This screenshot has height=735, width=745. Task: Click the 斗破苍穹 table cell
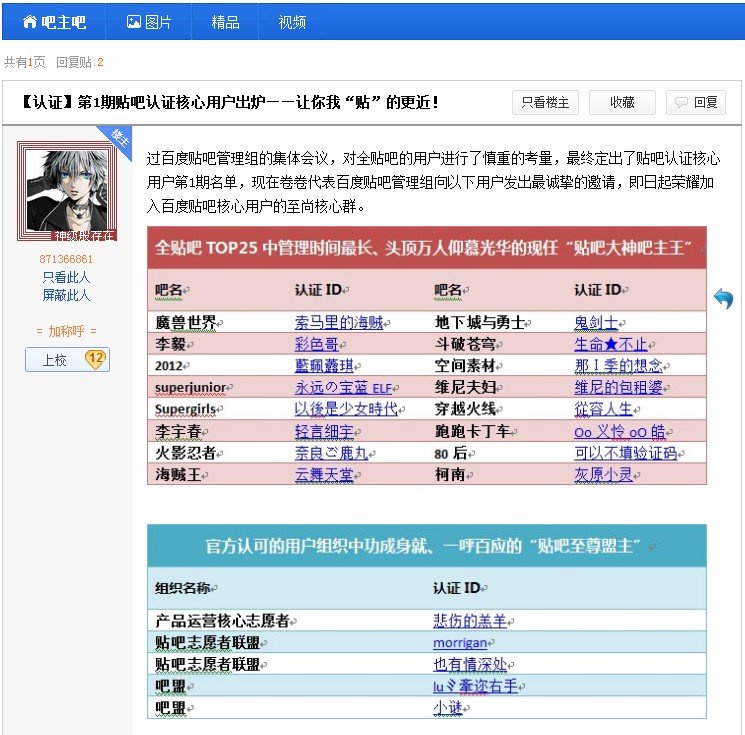pyautogui.click(x=465, y=344)
